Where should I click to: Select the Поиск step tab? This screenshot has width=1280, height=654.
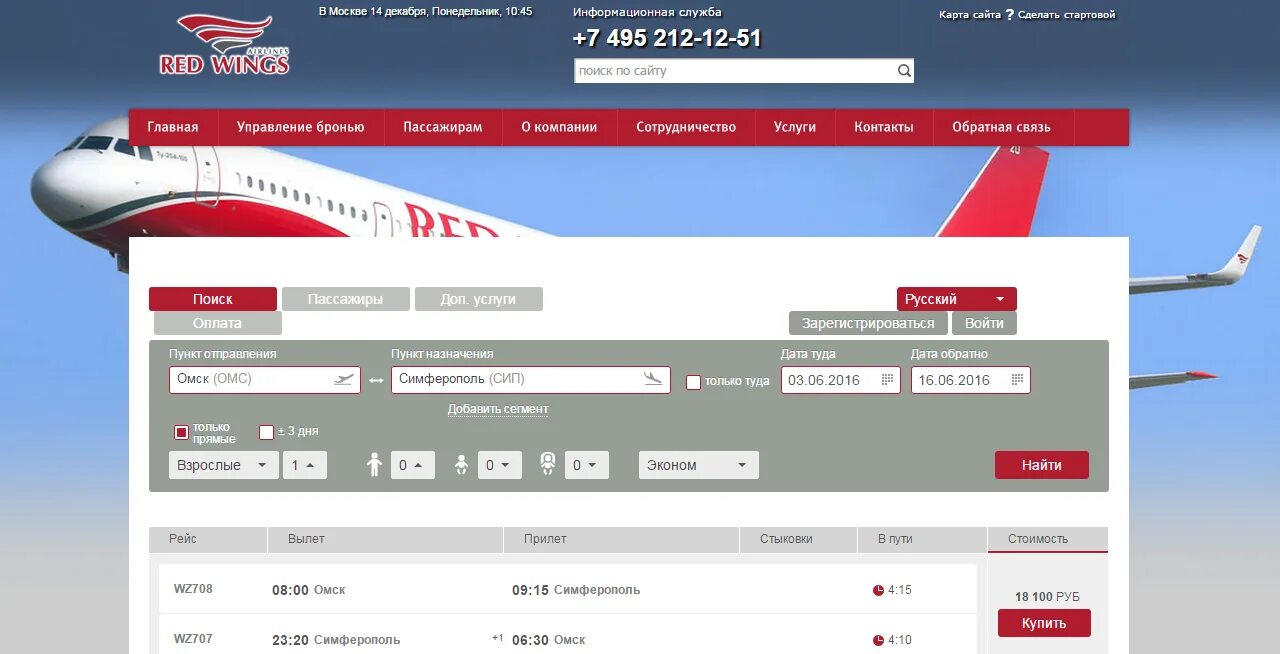[213, 299]
